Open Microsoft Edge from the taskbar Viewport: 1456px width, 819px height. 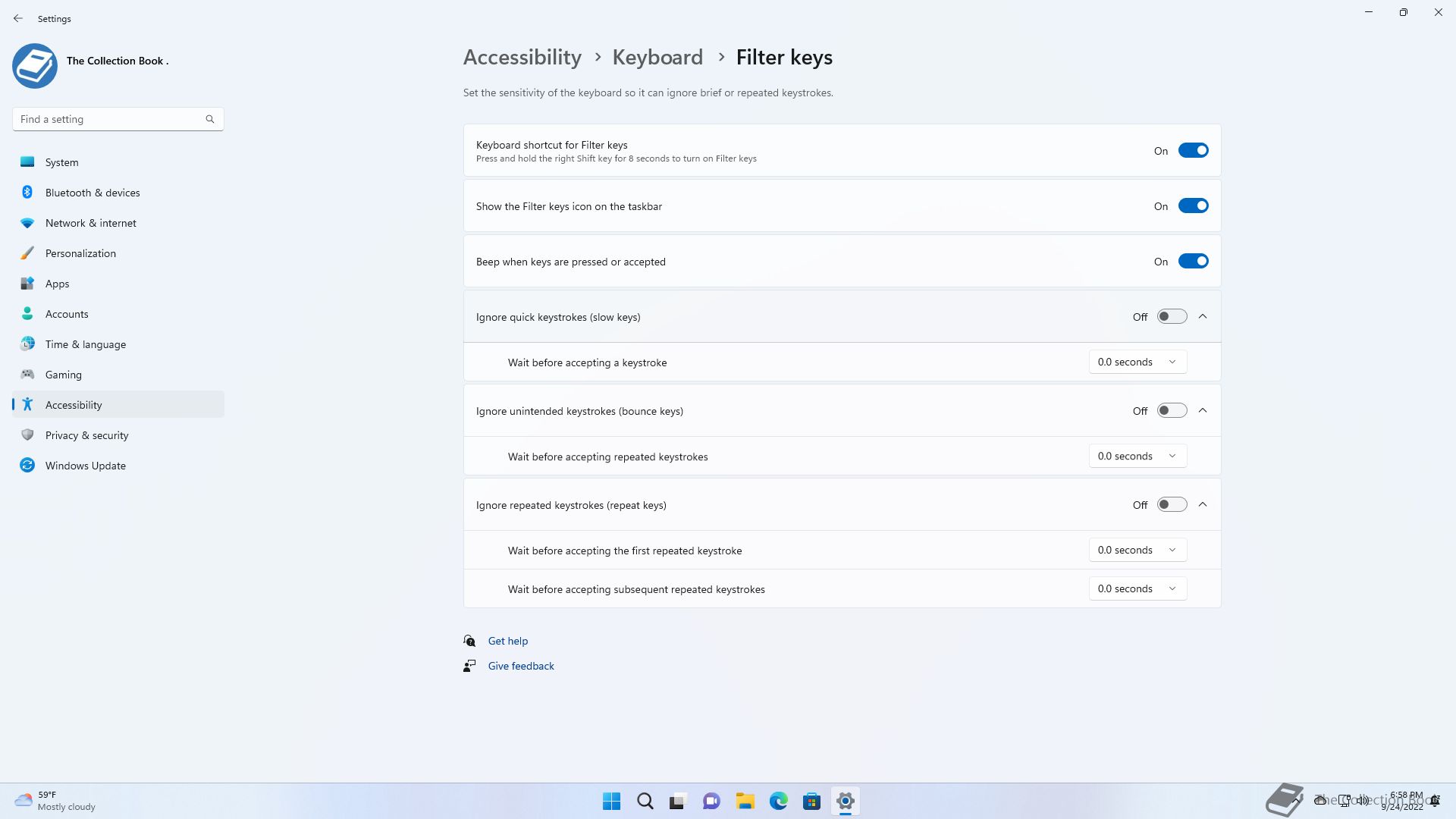coord(778,801)
